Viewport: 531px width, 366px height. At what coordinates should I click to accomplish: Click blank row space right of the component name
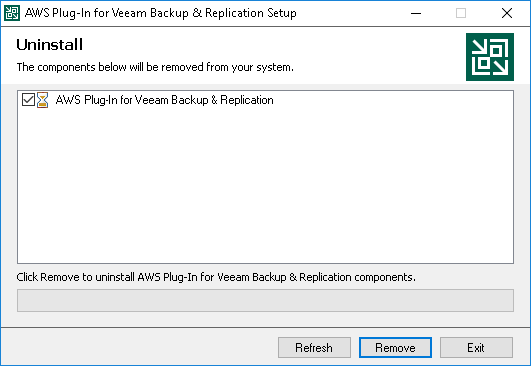pos(393,100)
